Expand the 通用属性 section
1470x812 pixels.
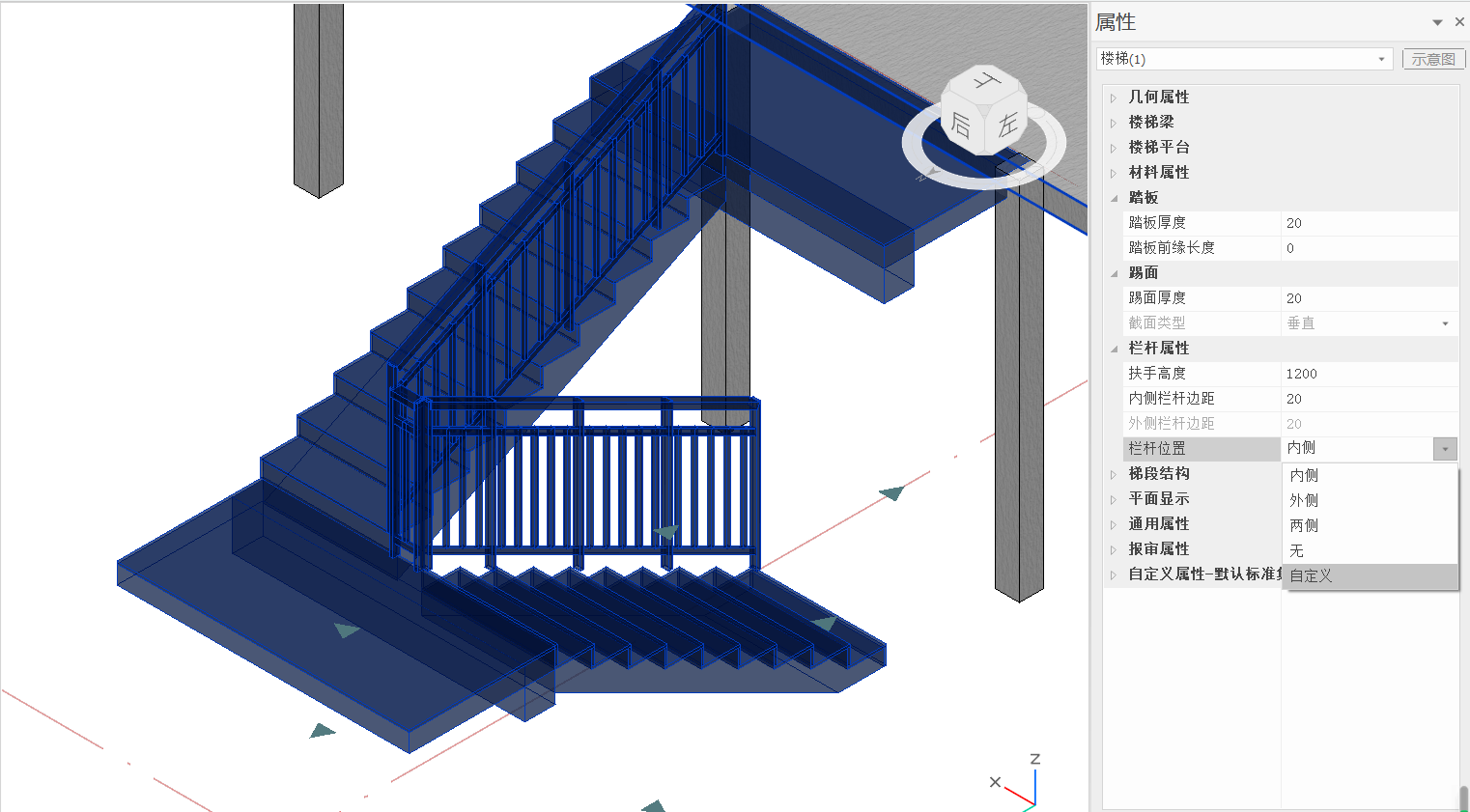1114,524
